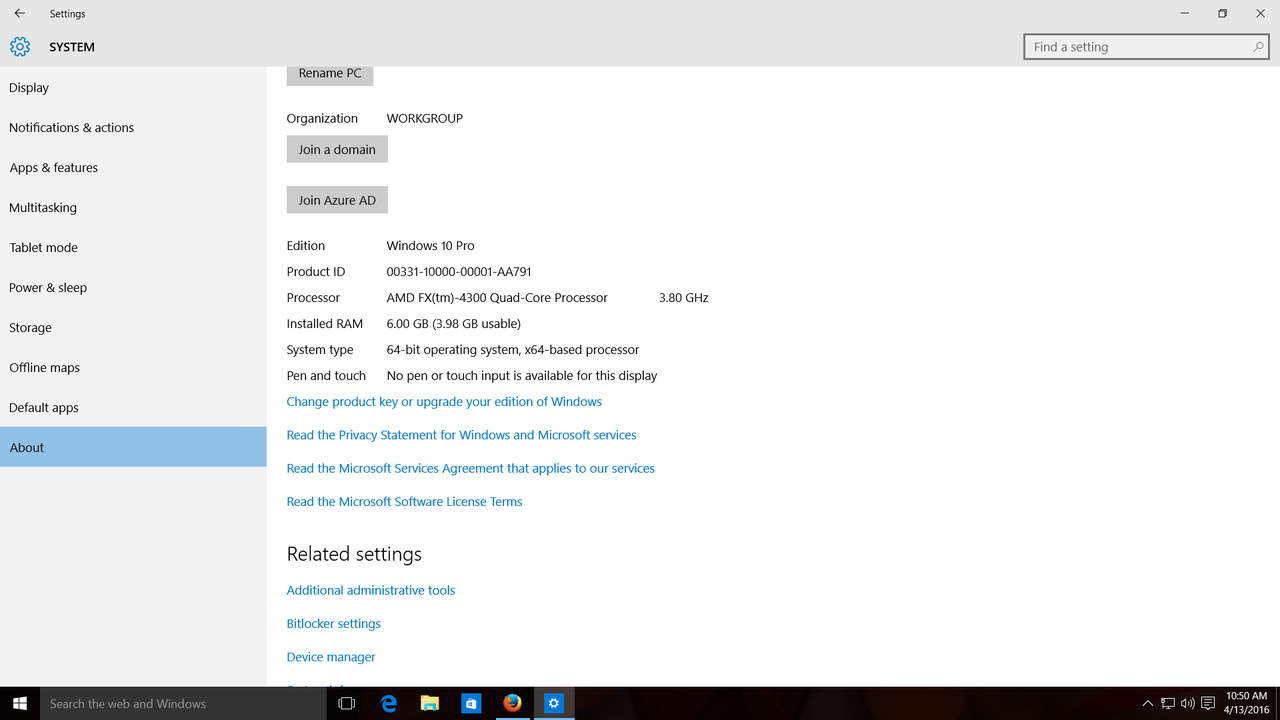Open the volume tray icon
1280x720 pixels.
coord(1187,703)
